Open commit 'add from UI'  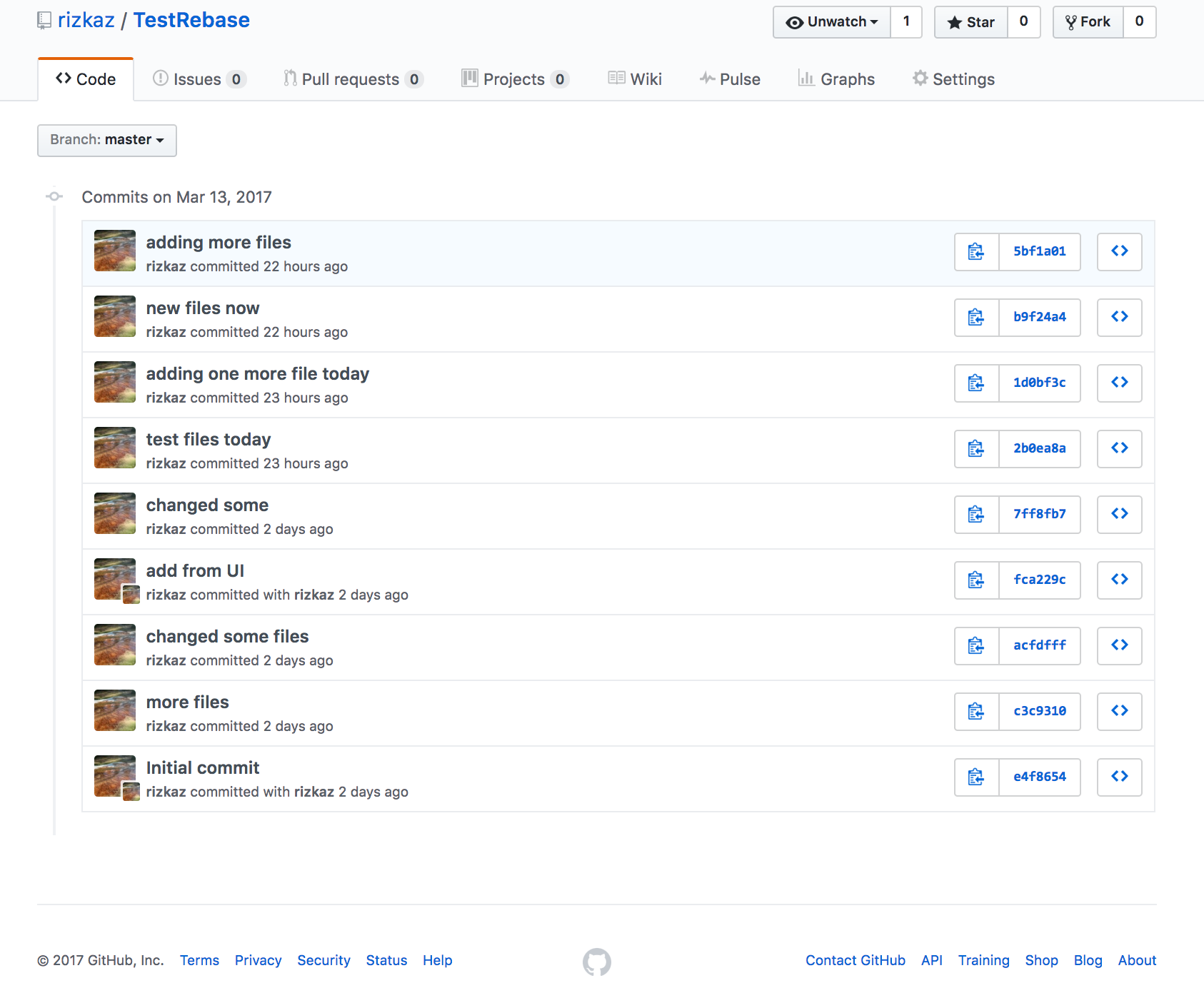pyautogui.click(x=195, y=571)
